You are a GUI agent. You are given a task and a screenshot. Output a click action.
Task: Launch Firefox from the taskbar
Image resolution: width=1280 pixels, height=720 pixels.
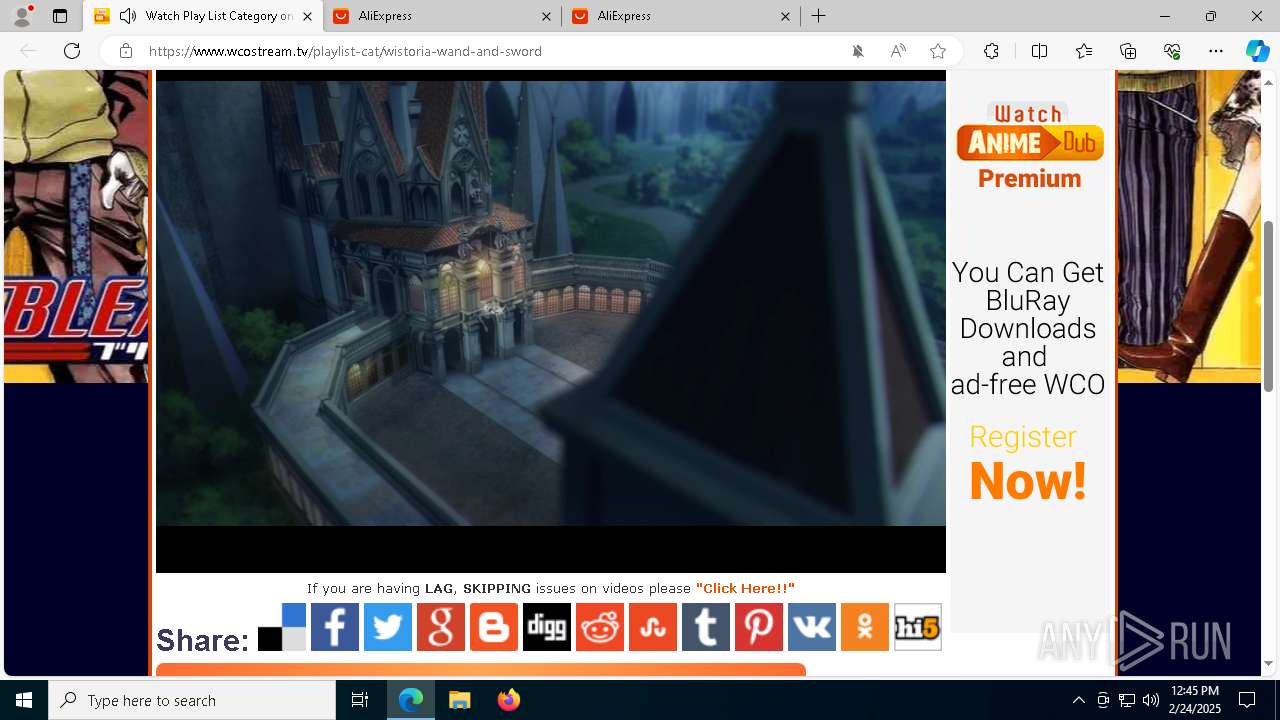tap(508, 700)
